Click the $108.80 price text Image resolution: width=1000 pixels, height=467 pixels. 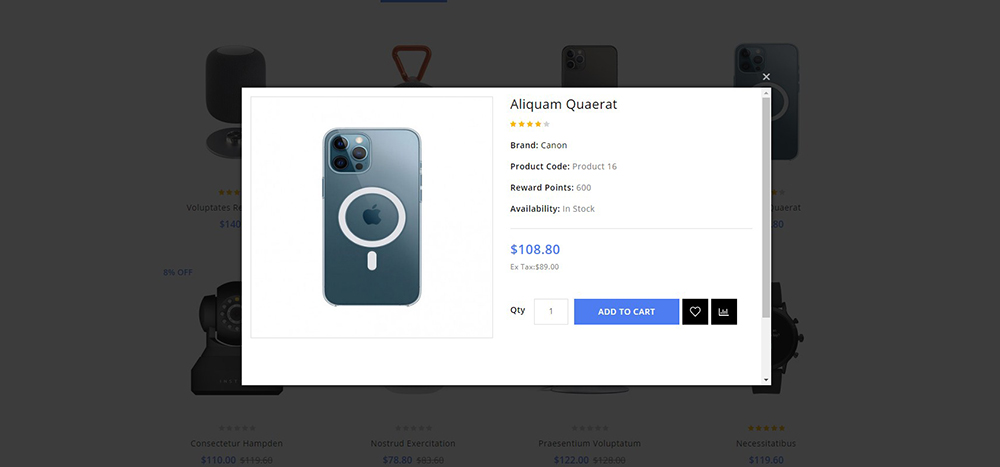[535, 250]
